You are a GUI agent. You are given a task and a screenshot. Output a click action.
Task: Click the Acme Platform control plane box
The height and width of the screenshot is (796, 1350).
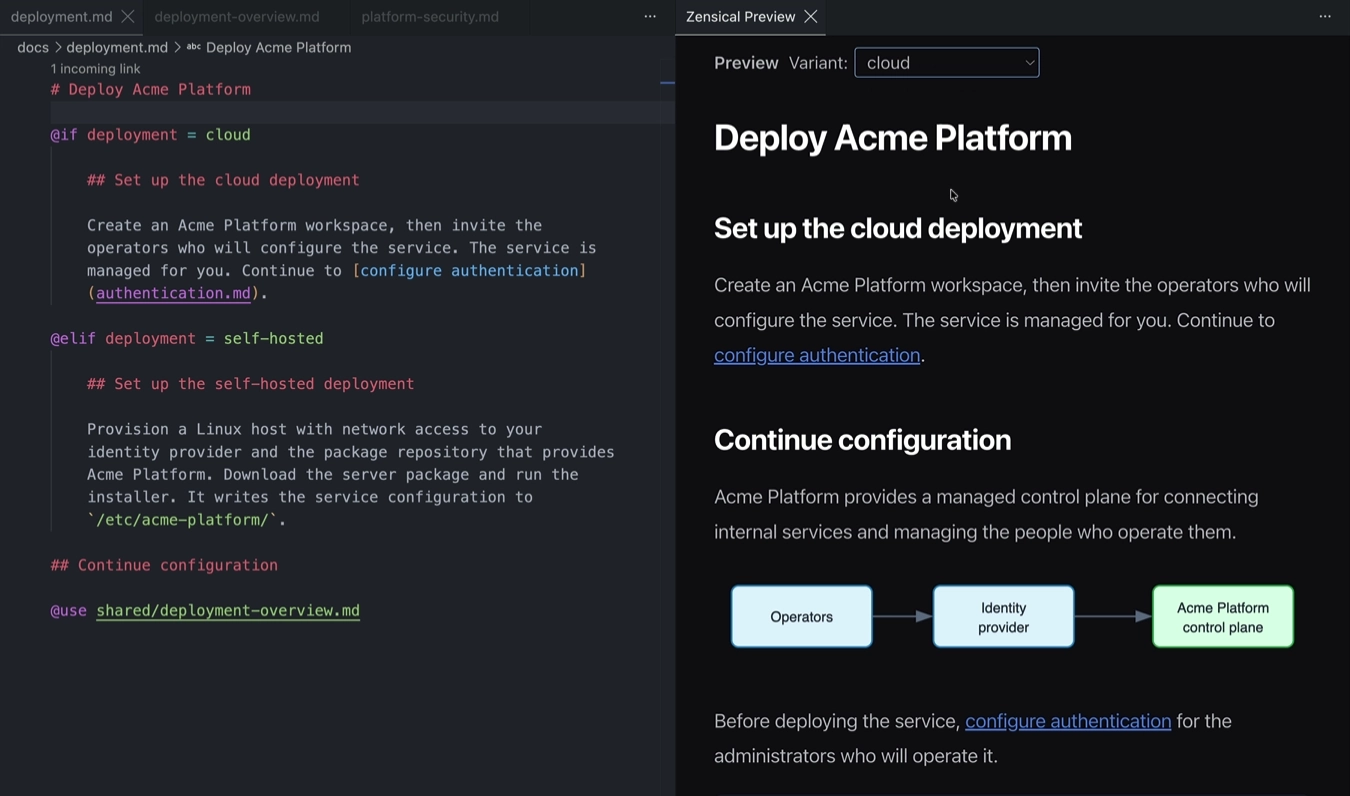pos(1223,617)
